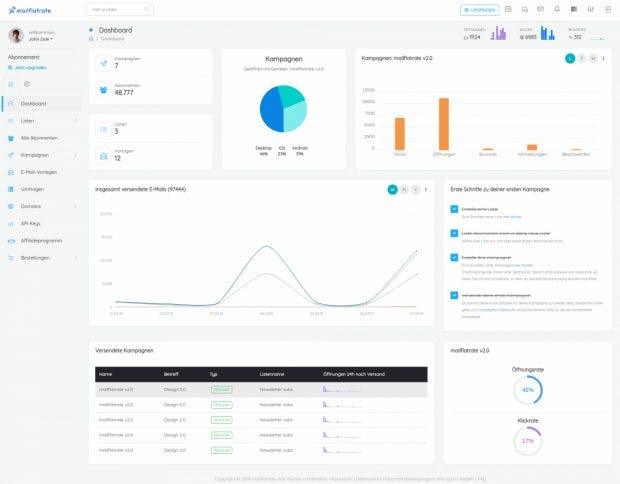Open the mailflatrate logo home link

pyautogui.click(x=30, y=10)
